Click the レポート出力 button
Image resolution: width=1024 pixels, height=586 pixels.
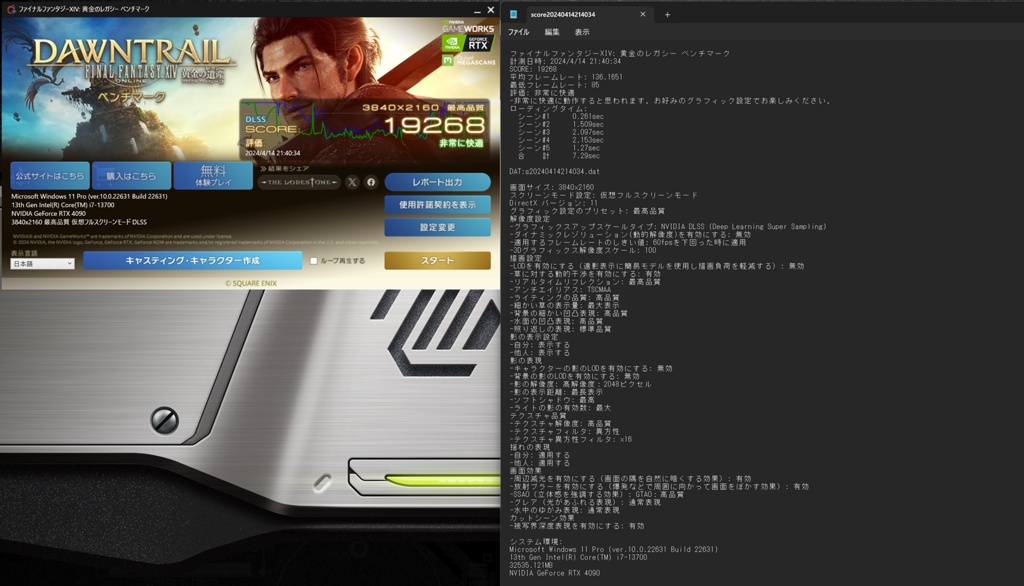coord(437,182)
